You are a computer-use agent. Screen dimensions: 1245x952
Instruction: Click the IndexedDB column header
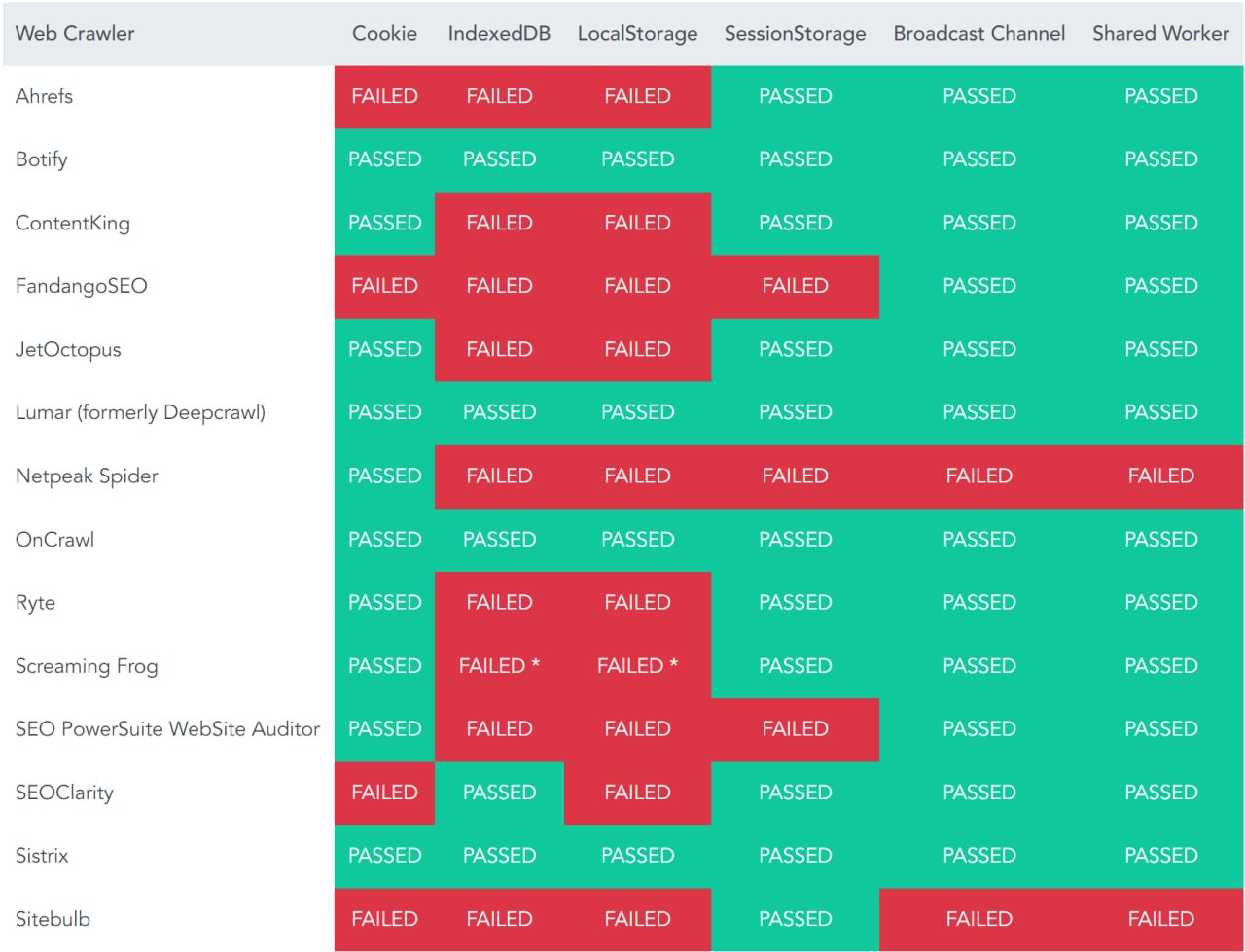pyautogui.click(x=499, y=33)
